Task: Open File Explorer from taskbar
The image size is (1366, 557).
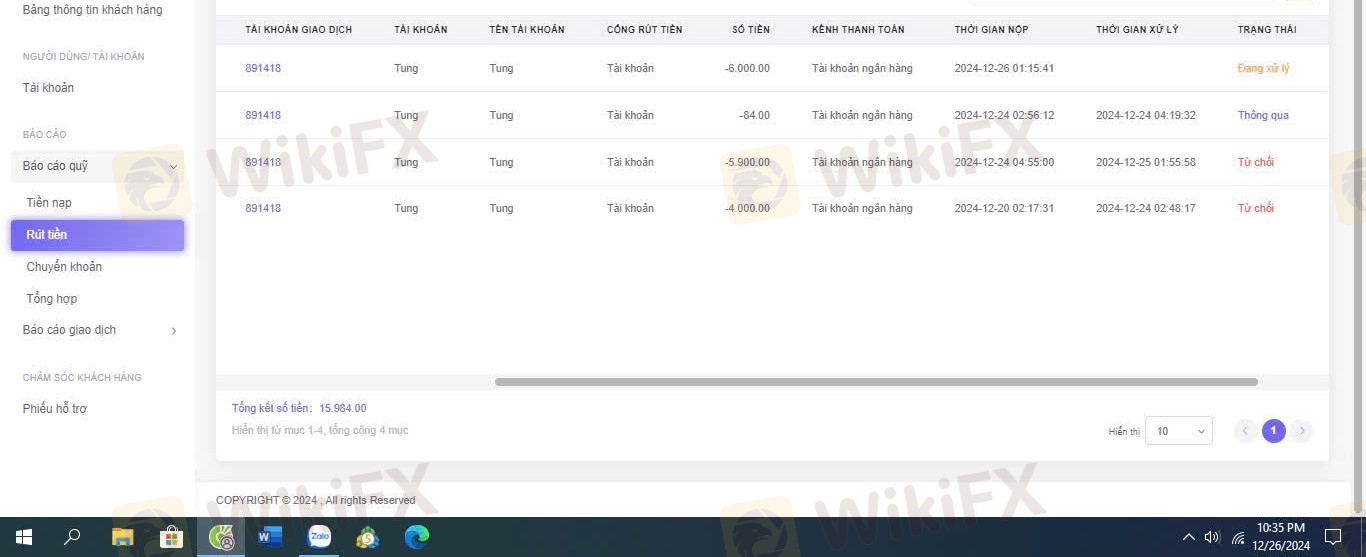Action: click(x=122, y=538)
